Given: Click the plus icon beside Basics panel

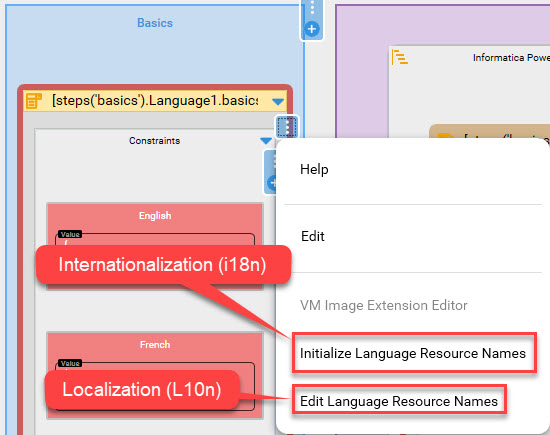Looking at the screenshot, I should [312, 29].
